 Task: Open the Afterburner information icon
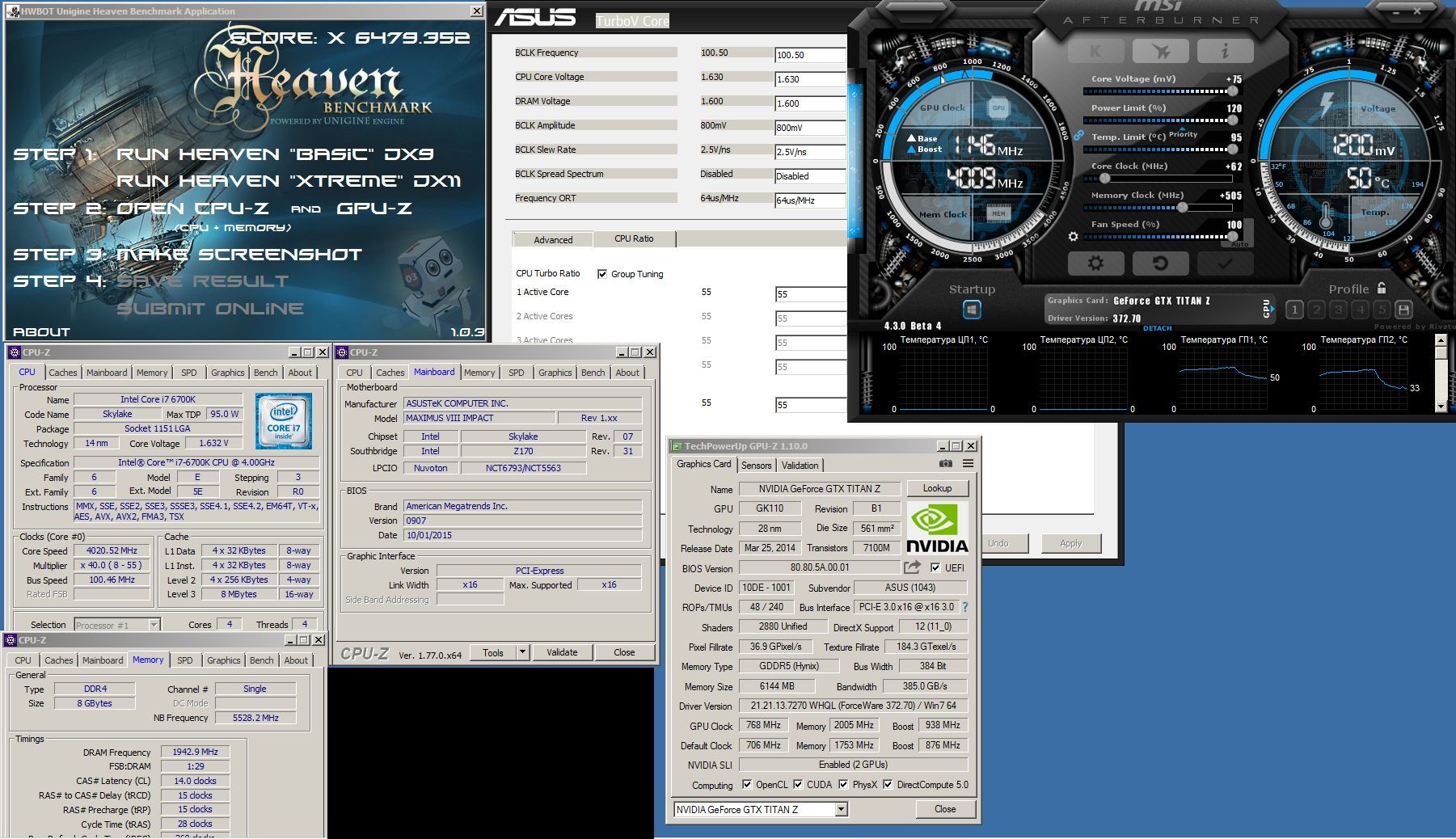point(1225,51)
